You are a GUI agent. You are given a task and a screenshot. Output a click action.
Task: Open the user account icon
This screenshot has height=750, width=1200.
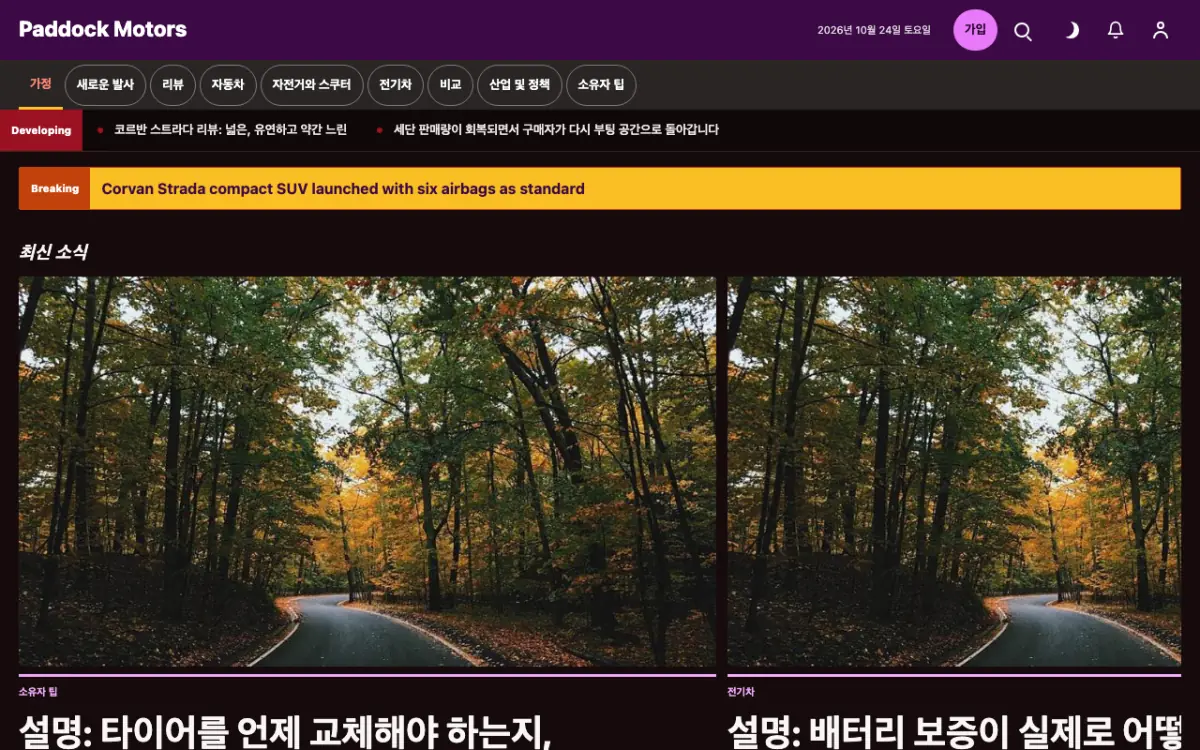click(x=1161, y=30)
